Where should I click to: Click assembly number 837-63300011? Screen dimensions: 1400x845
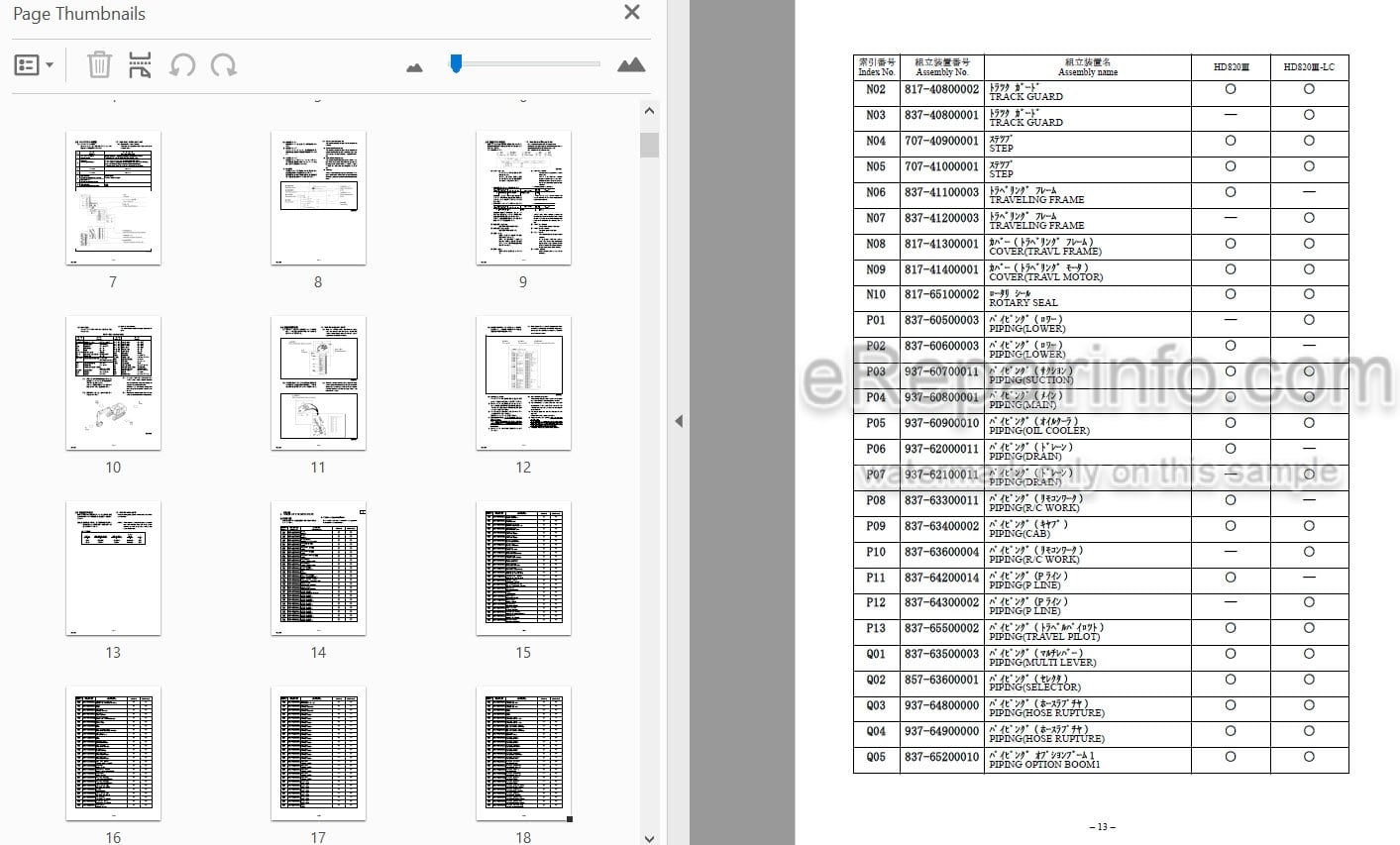tap(941, 500)
